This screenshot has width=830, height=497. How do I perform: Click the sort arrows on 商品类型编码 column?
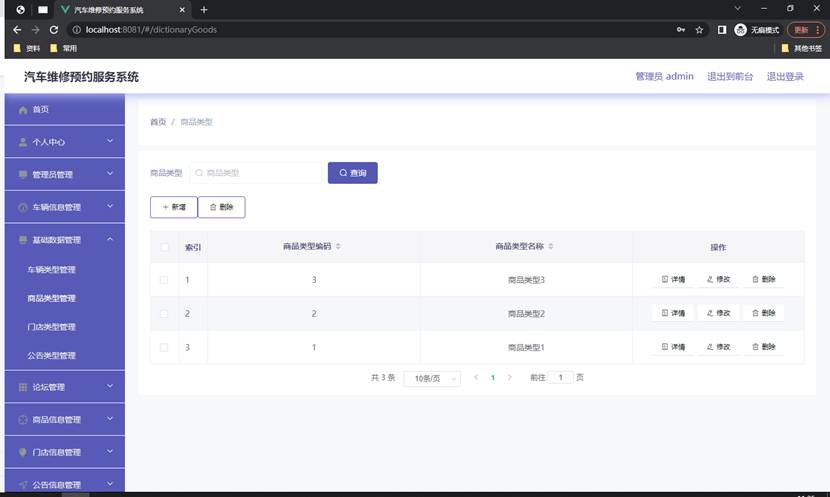pyautogui.click(x=338, y=246)
